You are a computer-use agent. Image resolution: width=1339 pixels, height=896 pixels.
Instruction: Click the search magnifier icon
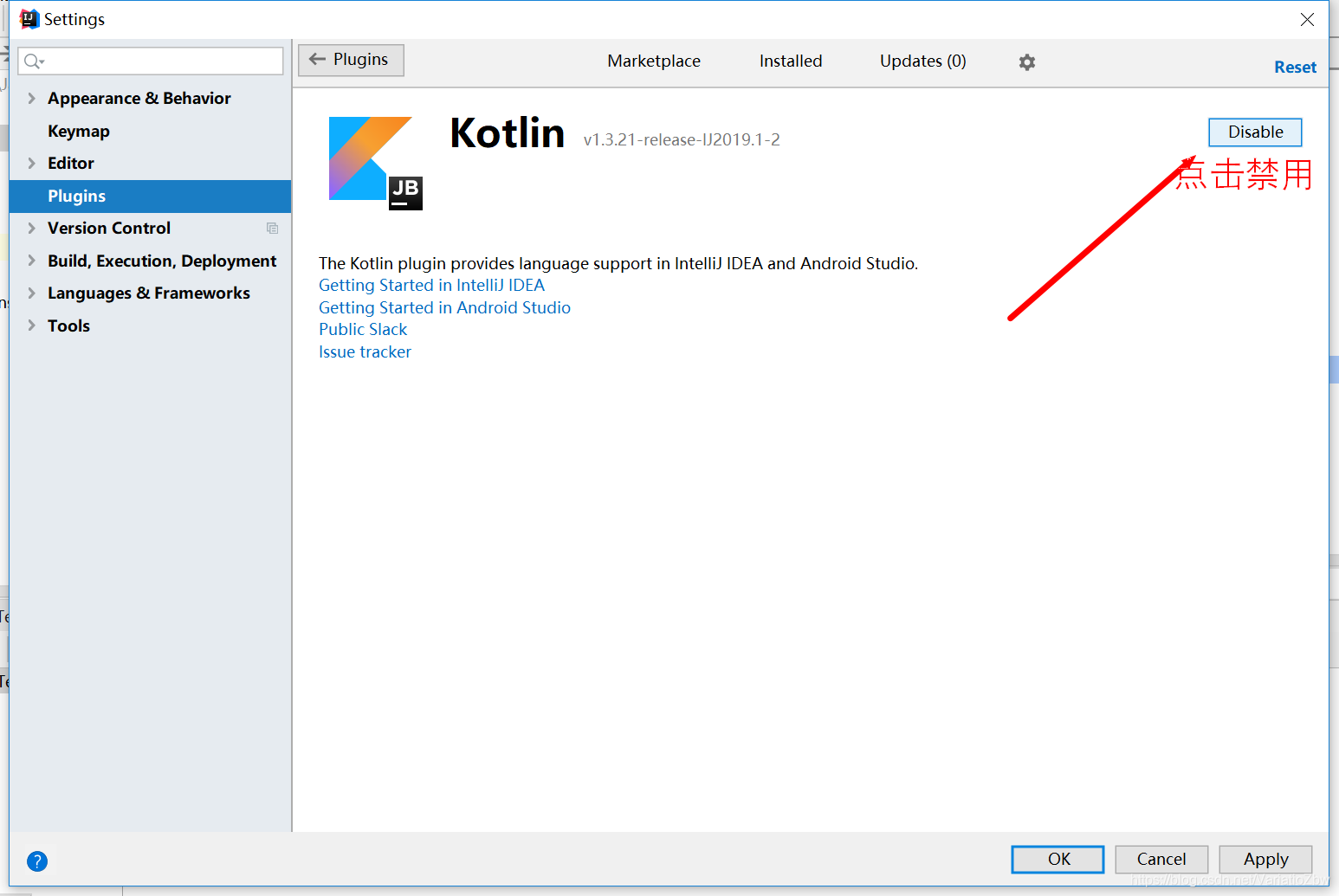(x=33, y=61)
